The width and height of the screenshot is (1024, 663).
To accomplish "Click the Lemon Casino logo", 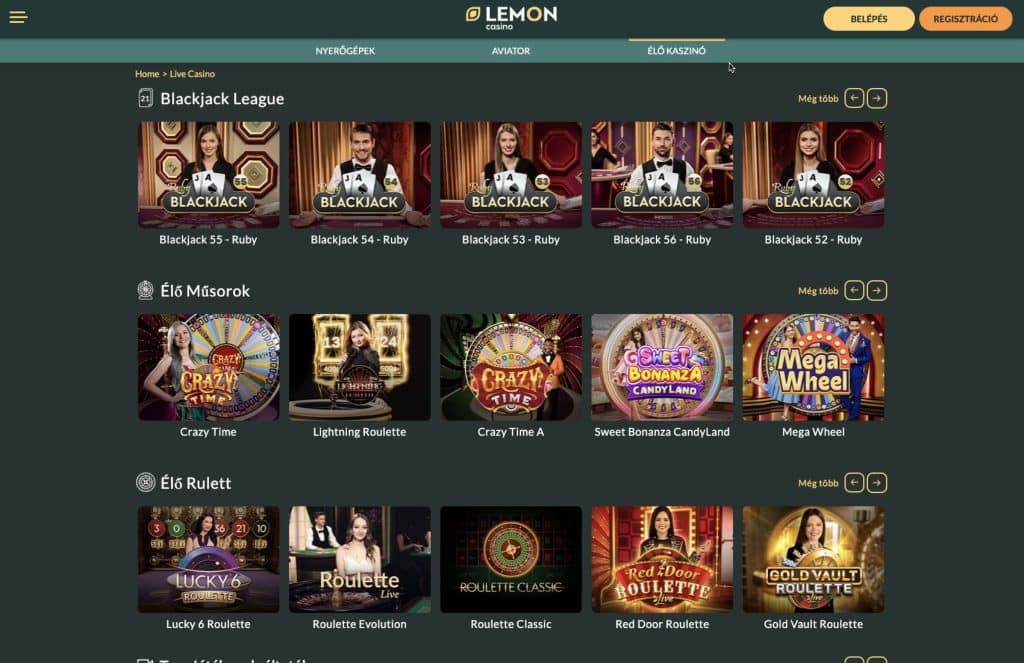I will (511, 18).
